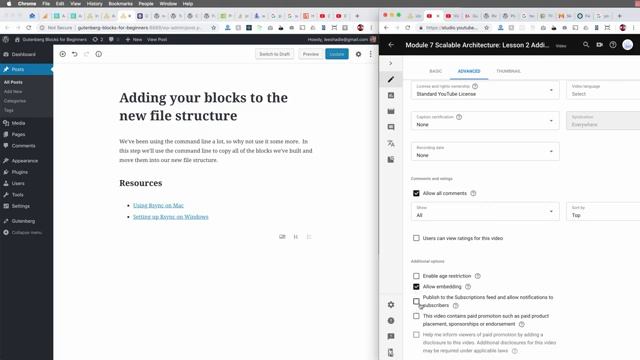Open Comments icon in Studio sidebar
The height and width of the screenshot is (360, 640).
(x=391, y=127)
